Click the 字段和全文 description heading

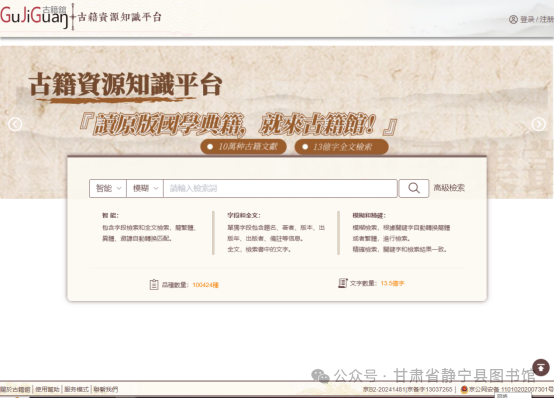click(244, 215)
